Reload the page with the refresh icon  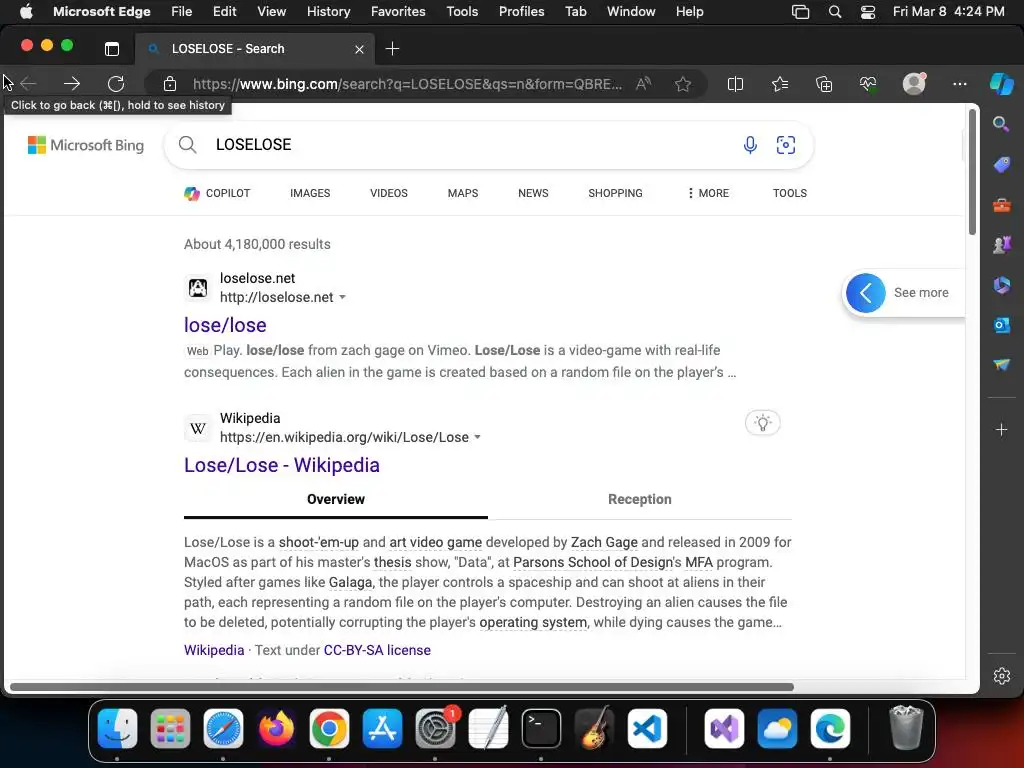[116, 84]
